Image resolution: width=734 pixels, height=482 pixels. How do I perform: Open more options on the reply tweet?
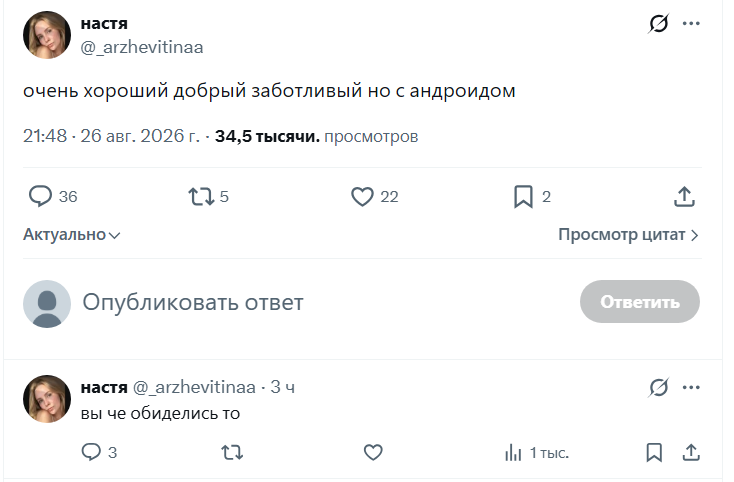click(691, 387)
